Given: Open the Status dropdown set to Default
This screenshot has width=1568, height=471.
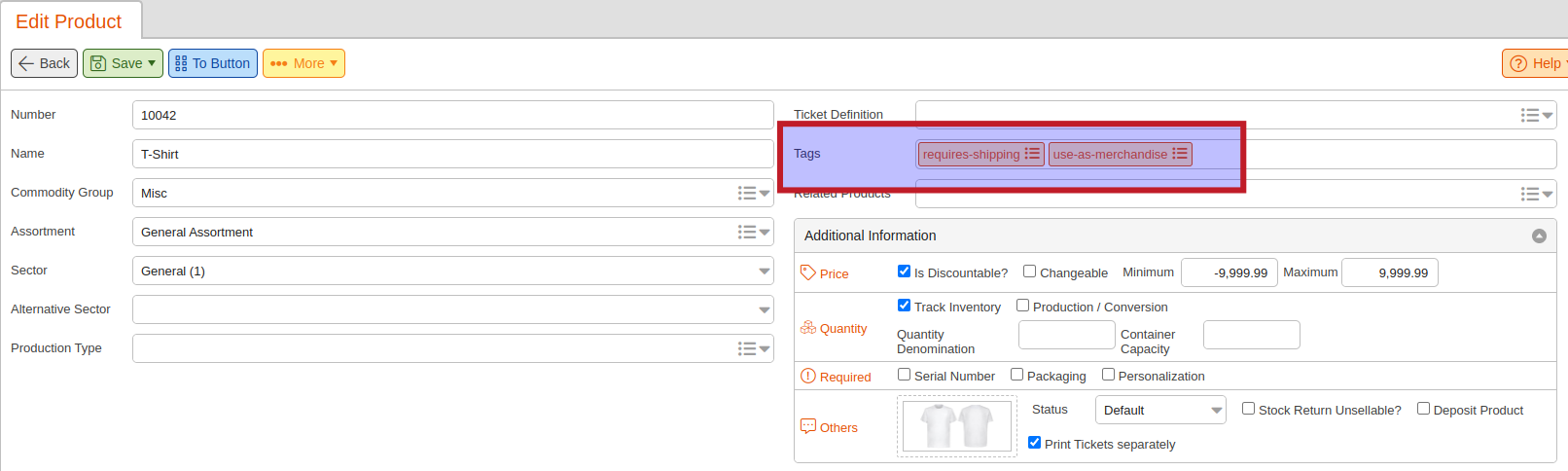Looking at the screenshot, I should pyautogui.click(x=1160, y=410).
